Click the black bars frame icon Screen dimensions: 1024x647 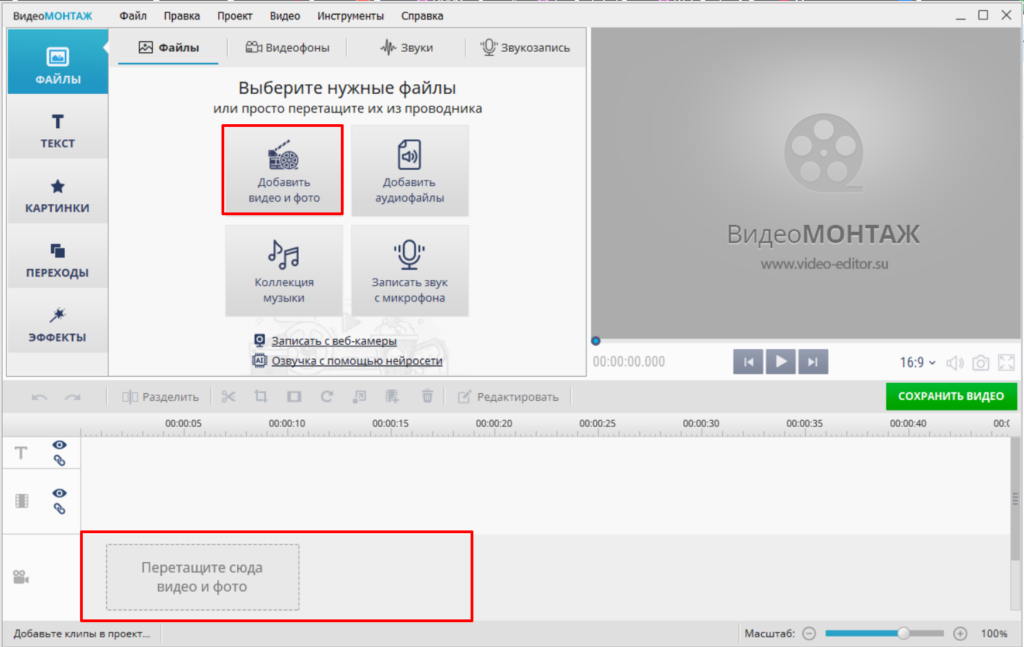tap(294, 396)
